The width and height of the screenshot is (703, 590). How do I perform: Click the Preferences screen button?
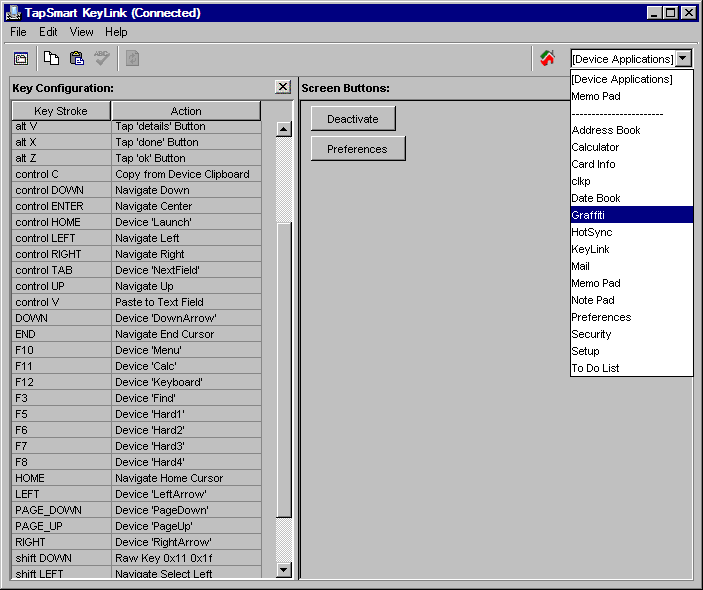click(x=357, y=149)
